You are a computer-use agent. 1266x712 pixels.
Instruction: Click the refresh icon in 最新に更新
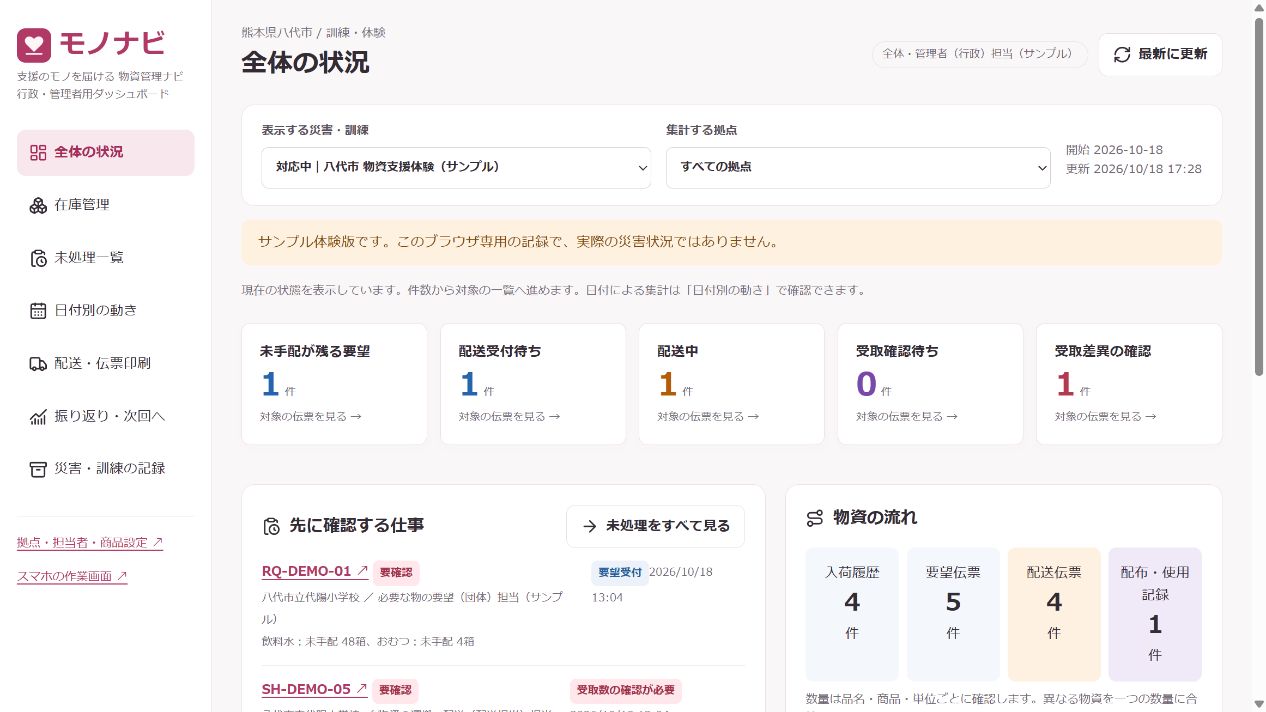click(x=1122, y=54)
